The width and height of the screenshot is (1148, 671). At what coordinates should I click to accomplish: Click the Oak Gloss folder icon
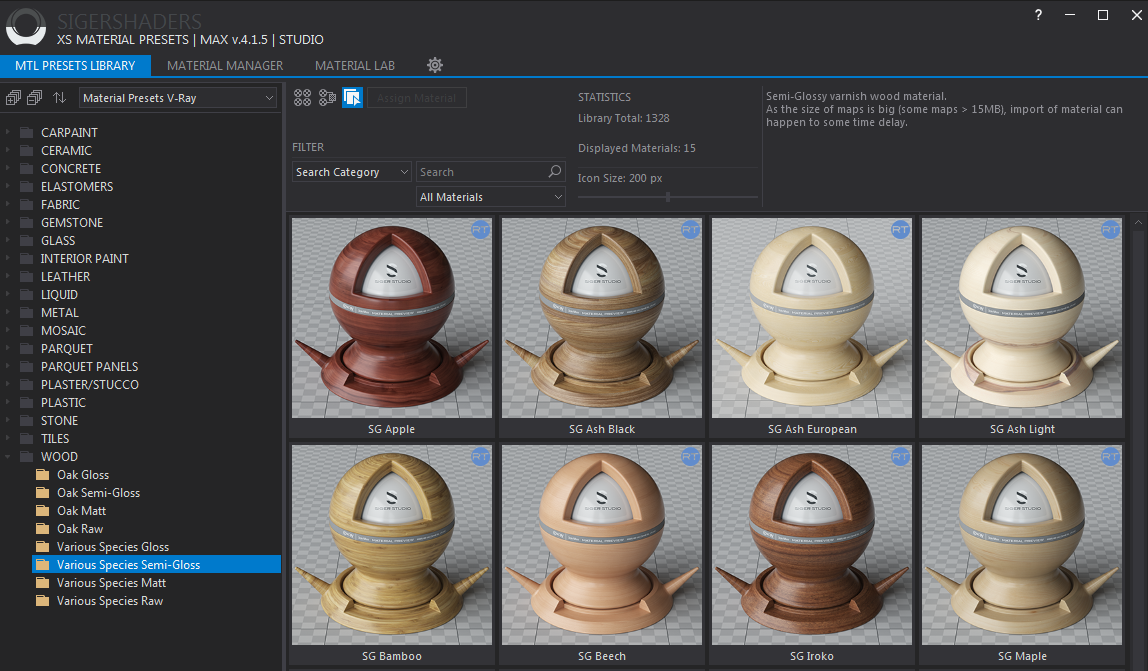(x=43, y=475)
